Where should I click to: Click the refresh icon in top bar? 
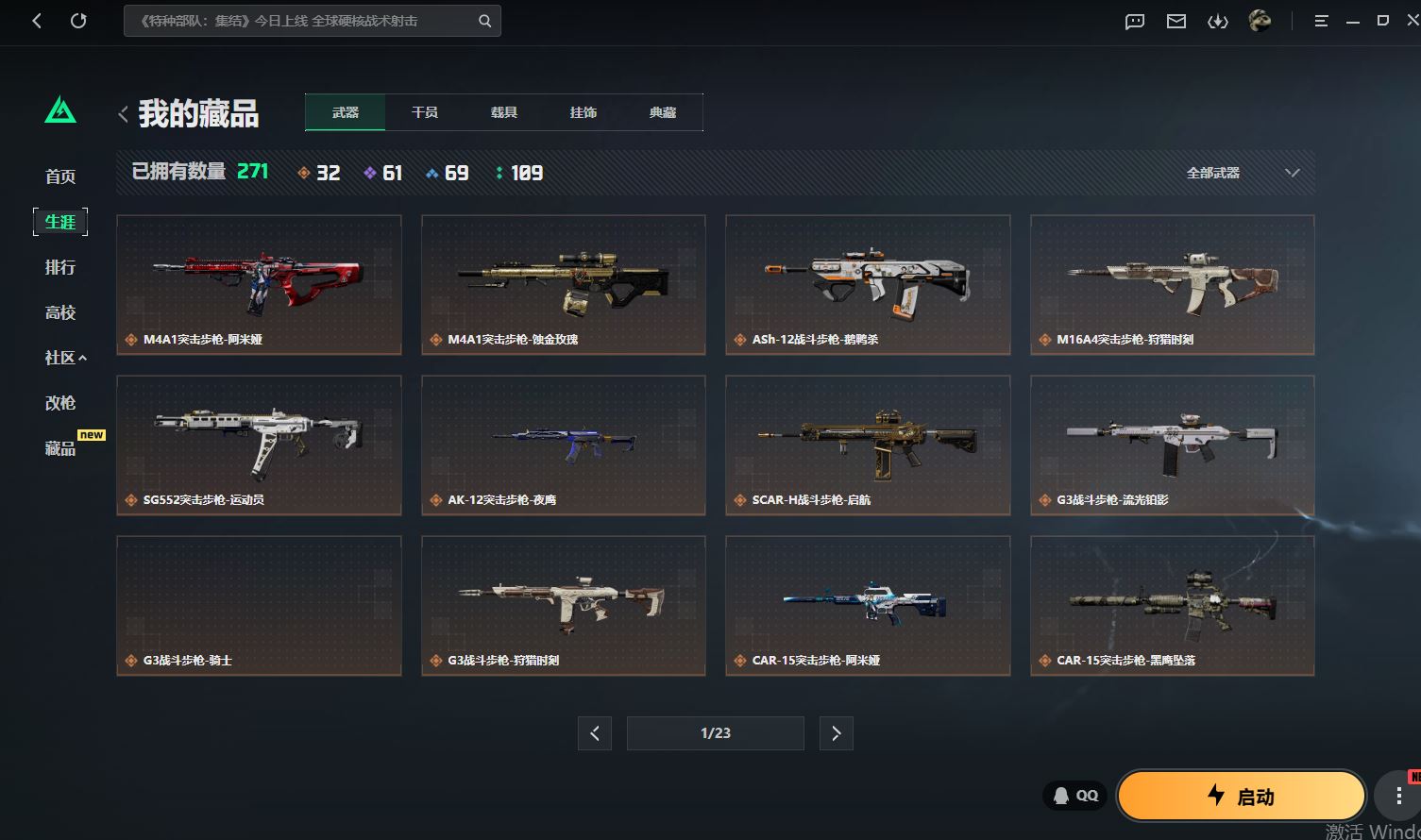pos(78,21)
